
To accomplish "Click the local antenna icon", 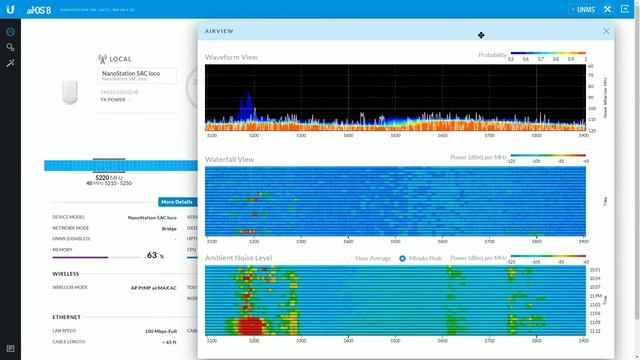I will [x=102, y=59].
